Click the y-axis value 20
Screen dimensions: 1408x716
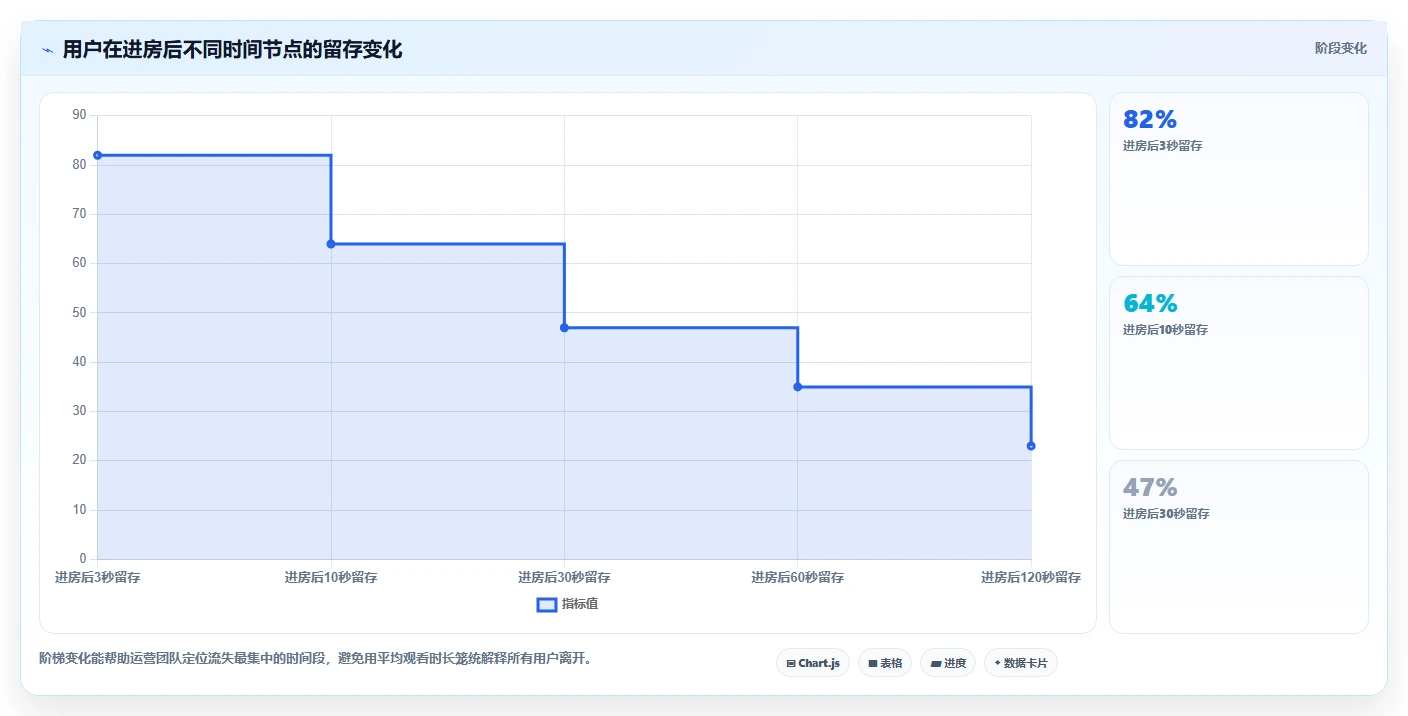pyautogui.click(x=80, y=460)
